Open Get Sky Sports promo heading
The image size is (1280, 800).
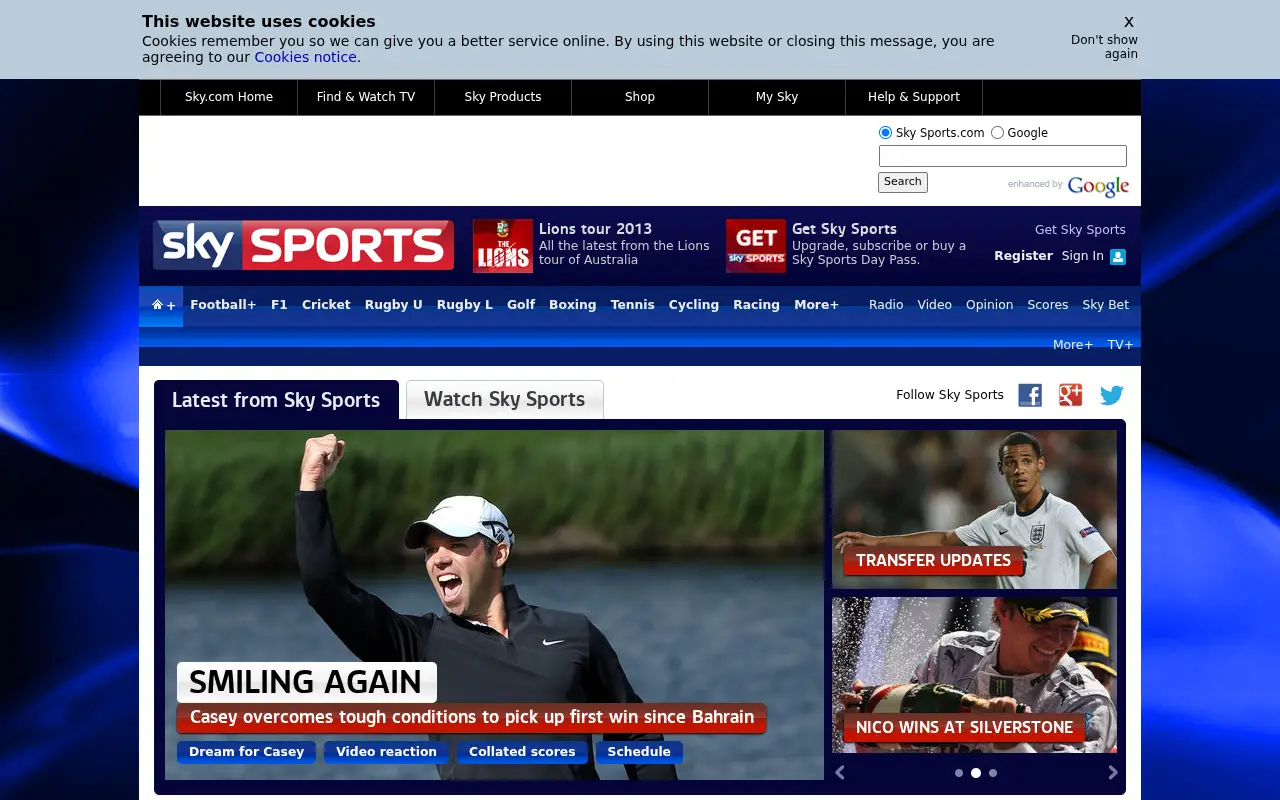tap(844, 229)
